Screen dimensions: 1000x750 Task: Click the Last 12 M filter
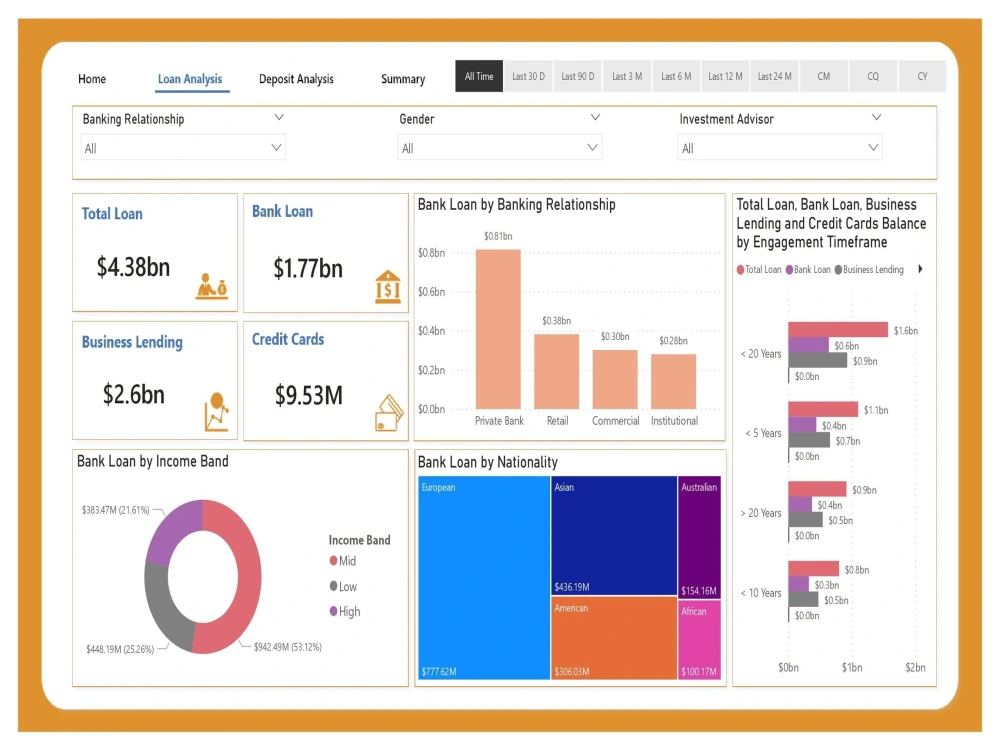coord(725,75)
